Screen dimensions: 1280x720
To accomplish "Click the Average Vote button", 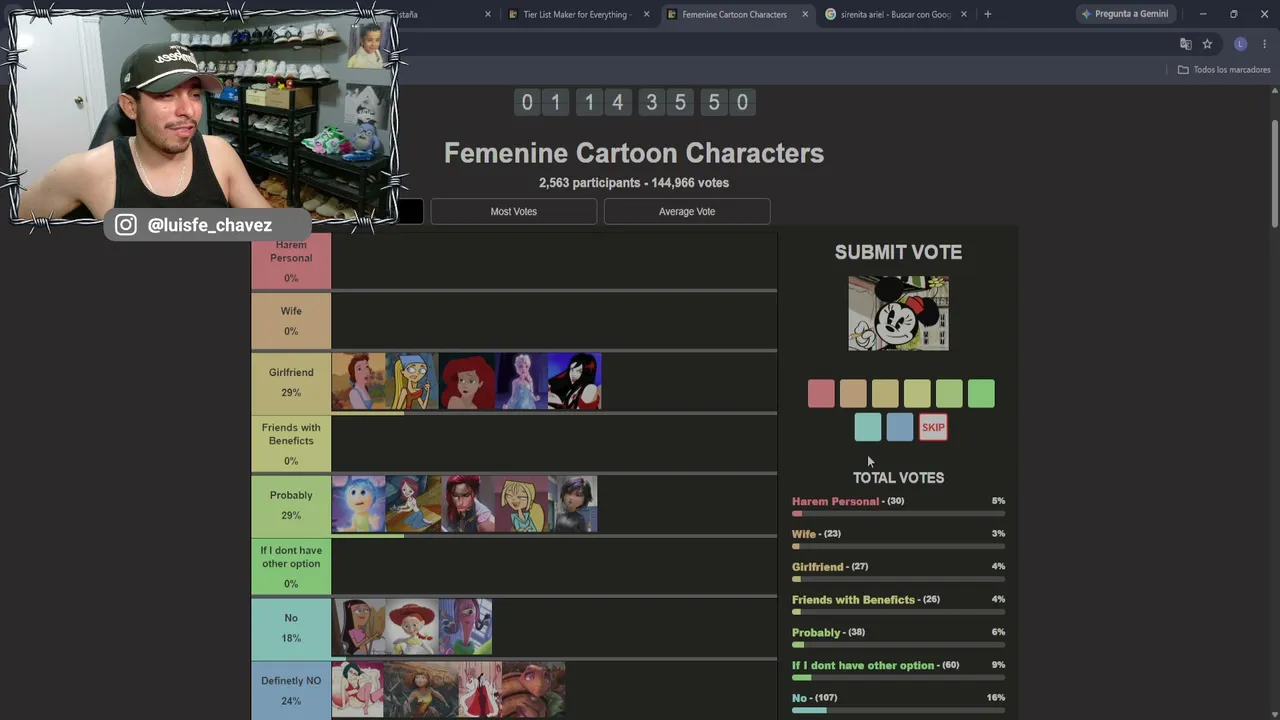I will (687, 211).
